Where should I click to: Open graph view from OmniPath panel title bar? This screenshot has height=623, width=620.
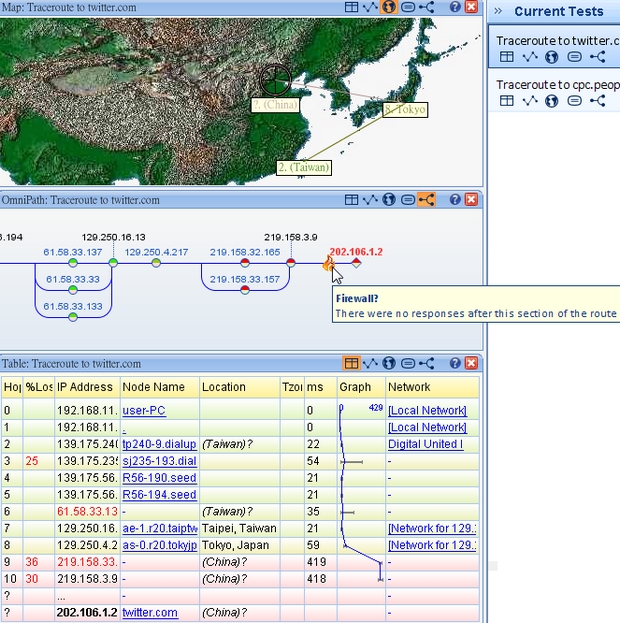pyautogui.click(x=370, y=199)
